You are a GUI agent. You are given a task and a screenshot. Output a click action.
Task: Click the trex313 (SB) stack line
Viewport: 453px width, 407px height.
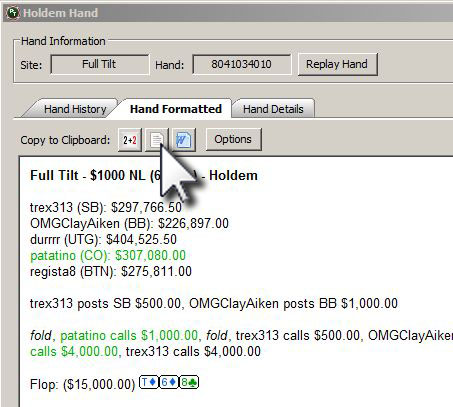click(x=106, y=208)
